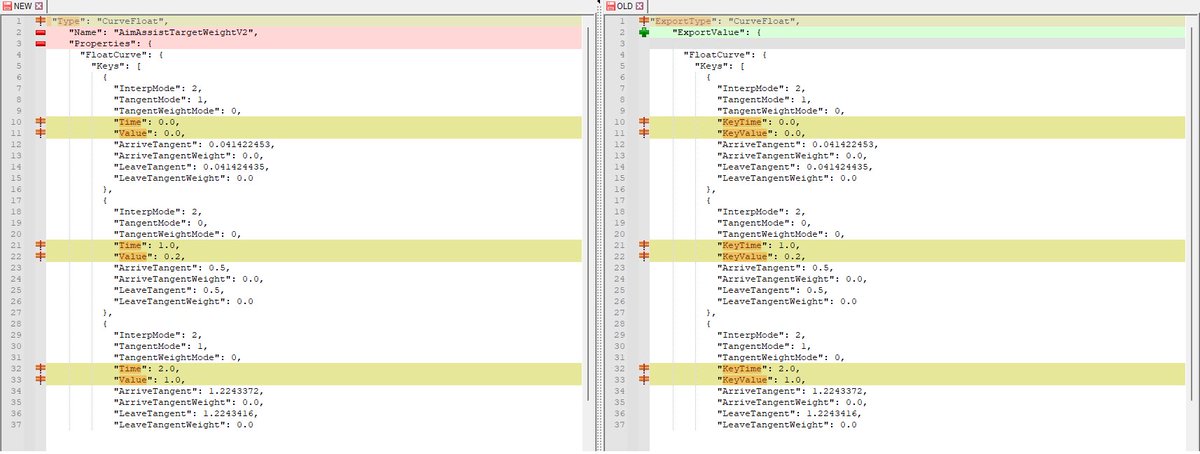Click "ArriveTangent": 1.2243372 in NEW pane
Viewport: 1200px width, 454px height.
(x=189, y=390)
